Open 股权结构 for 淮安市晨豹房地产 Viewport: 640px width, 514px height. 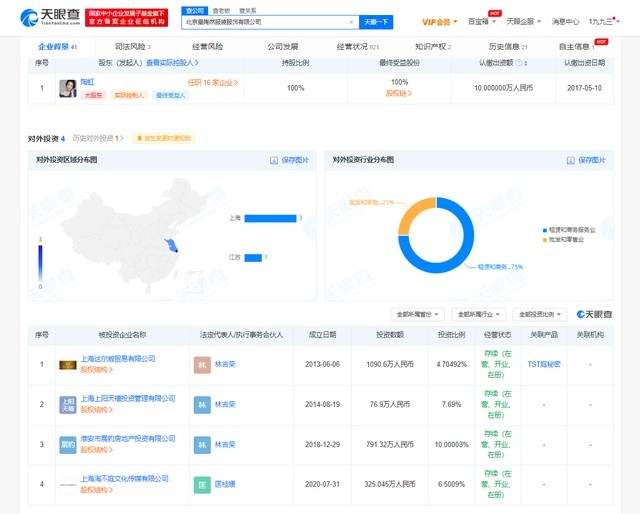[96, 449]
